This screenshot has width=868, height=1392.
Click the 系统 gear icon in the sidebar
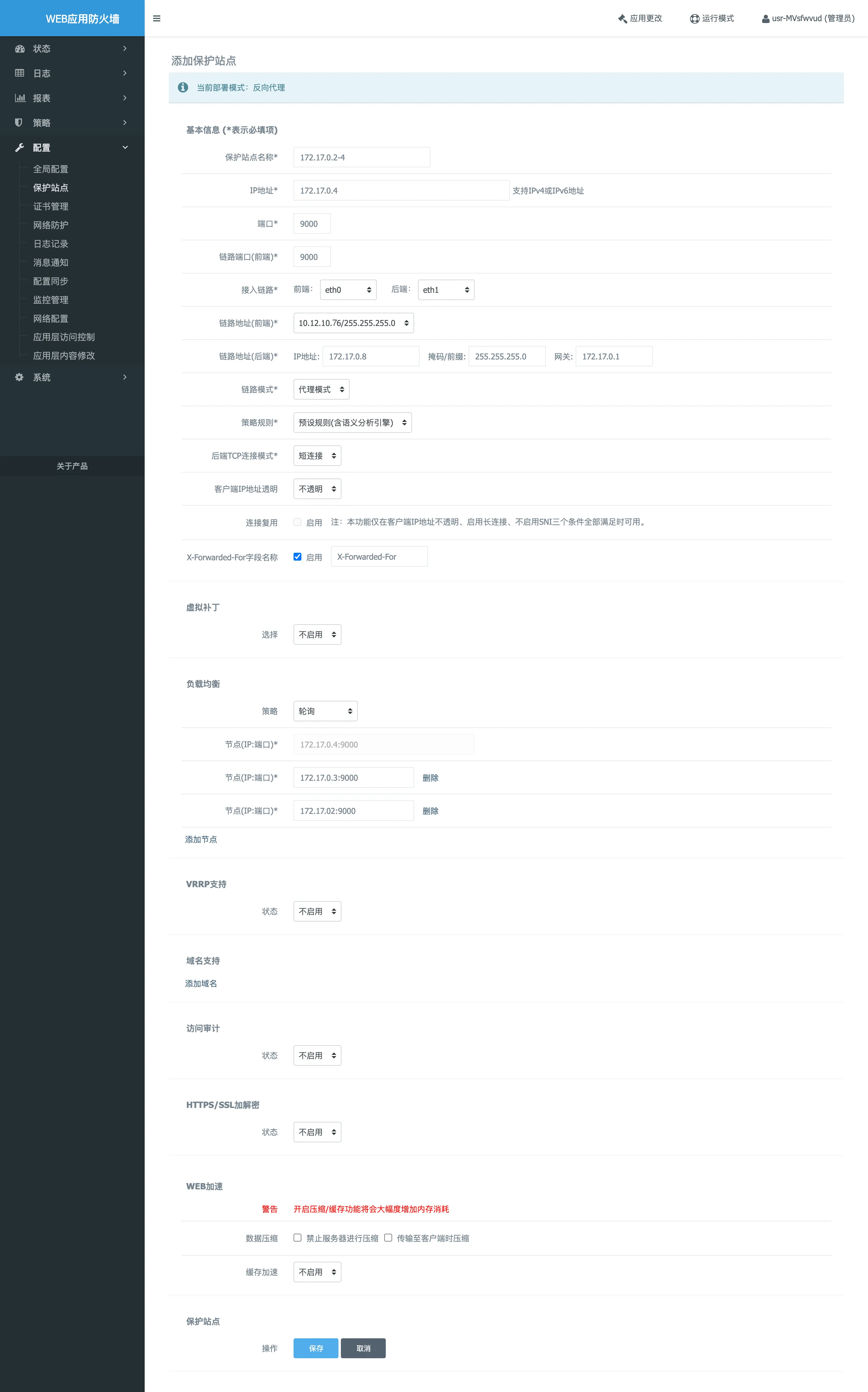19,377
